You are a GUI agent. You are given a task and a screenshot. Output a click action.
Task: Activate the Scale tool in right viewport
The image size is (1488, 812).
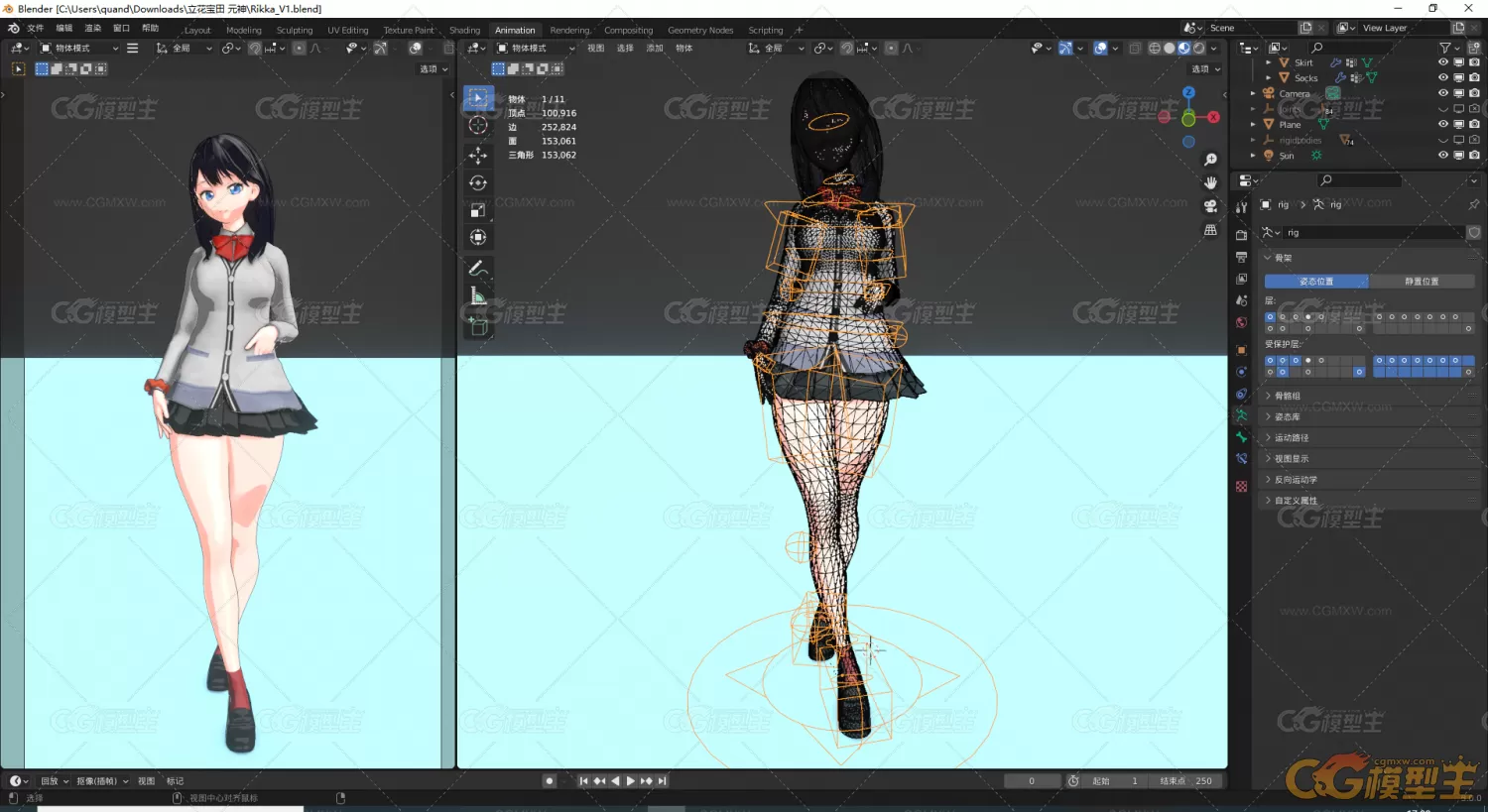pos(478,209)
